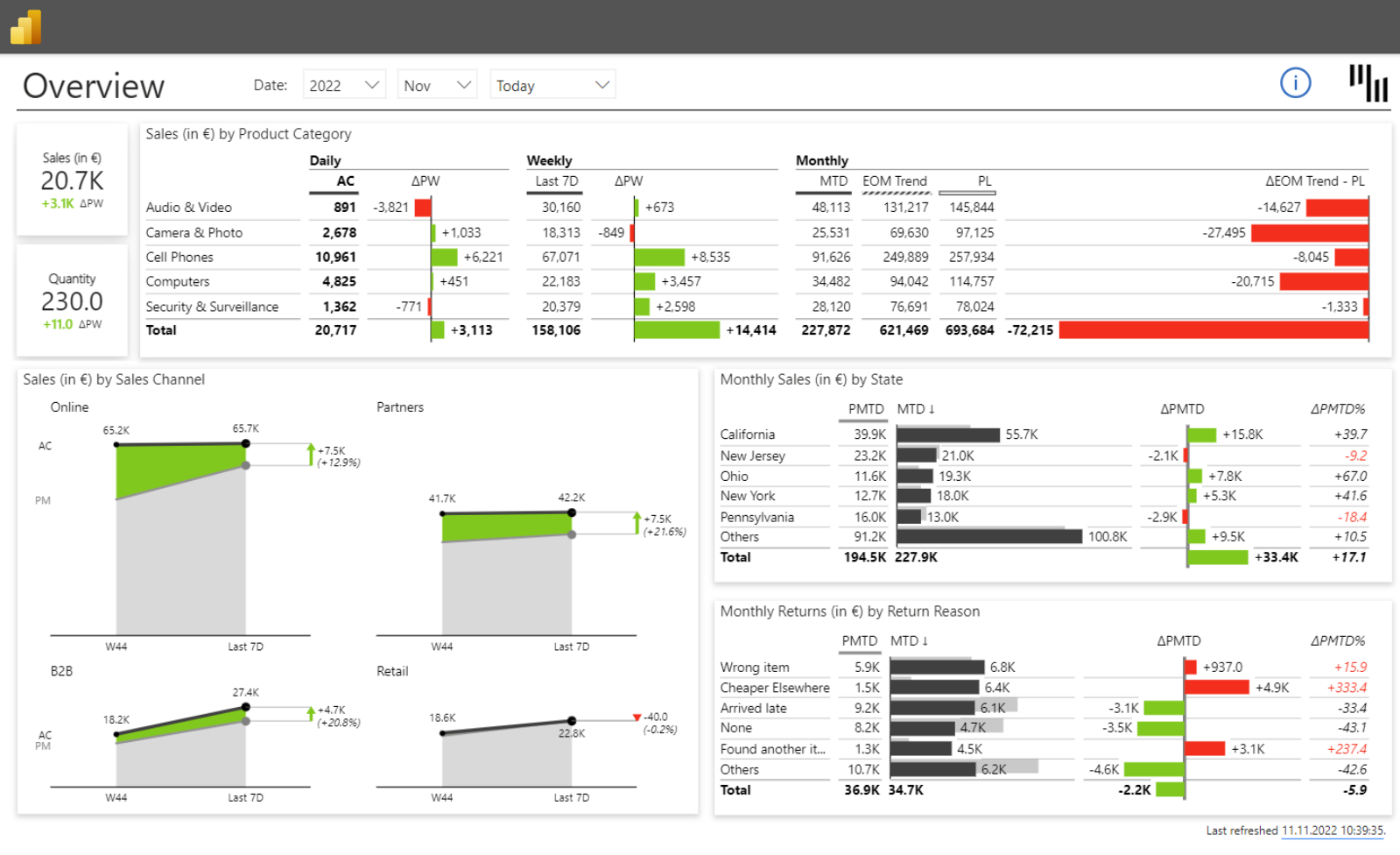1400x855 pixels.
Task: Click the EOM Trend column header
Action: [x=894, y=181]
